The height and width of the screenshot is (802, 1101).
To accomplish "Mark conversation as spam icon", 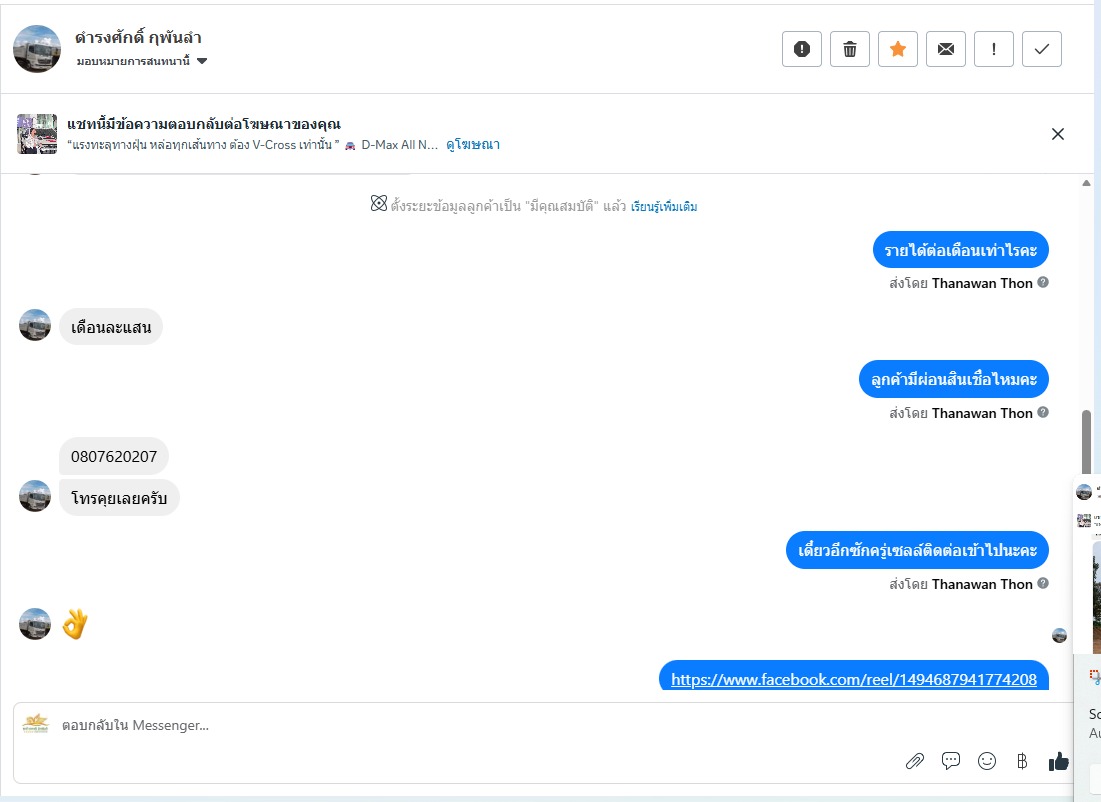I will click(801, 49).
